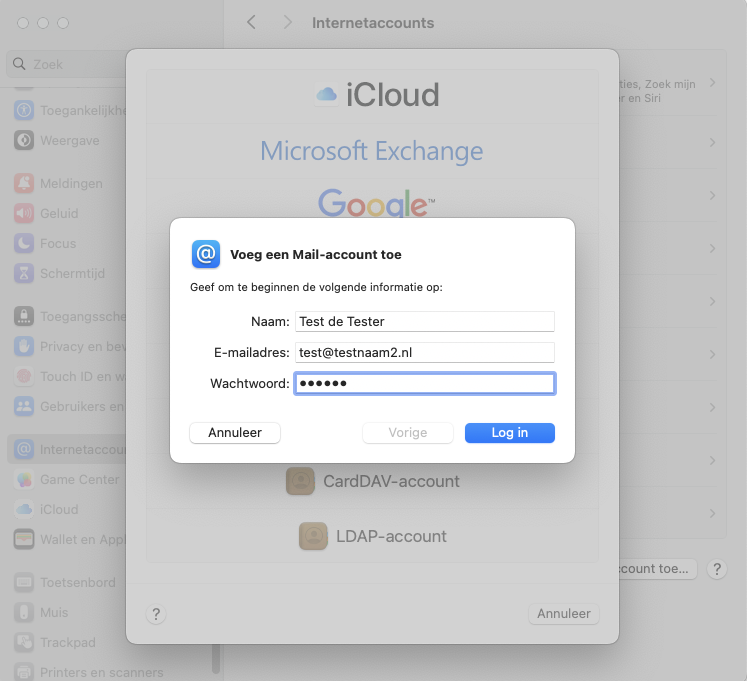
Task: Select the iCloud account type logo
Action: (377, 95)
